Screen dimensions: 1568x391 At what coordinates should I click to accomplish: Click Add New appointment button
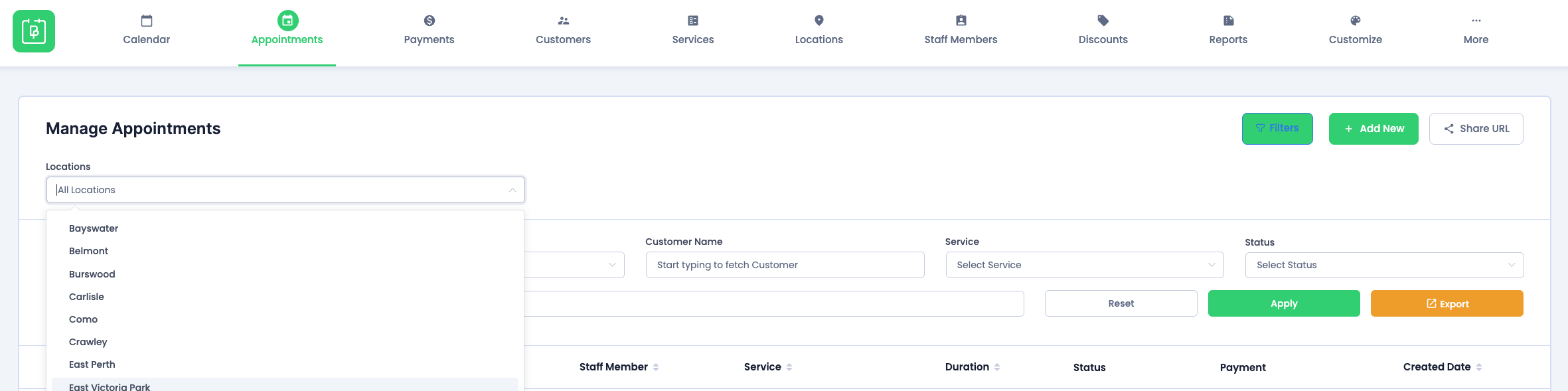1373,129
